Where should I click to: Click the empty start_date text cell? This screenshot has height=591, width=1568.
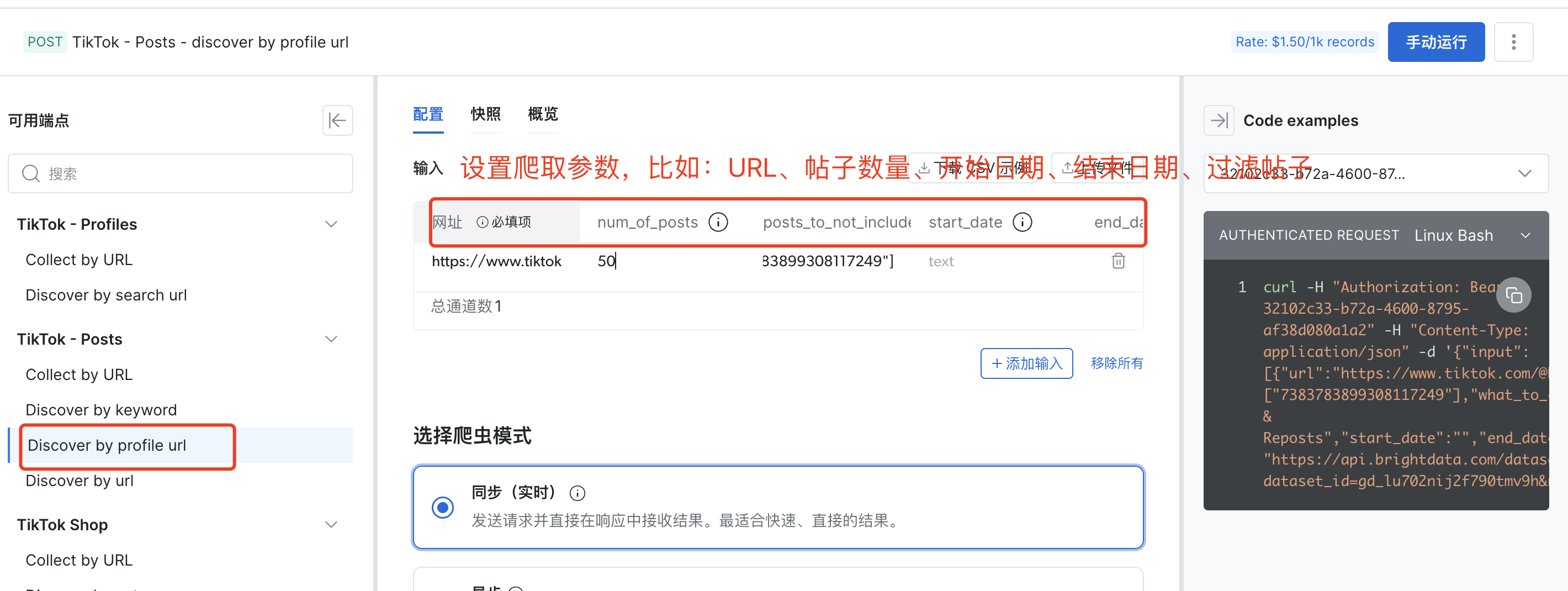point(941,261)
